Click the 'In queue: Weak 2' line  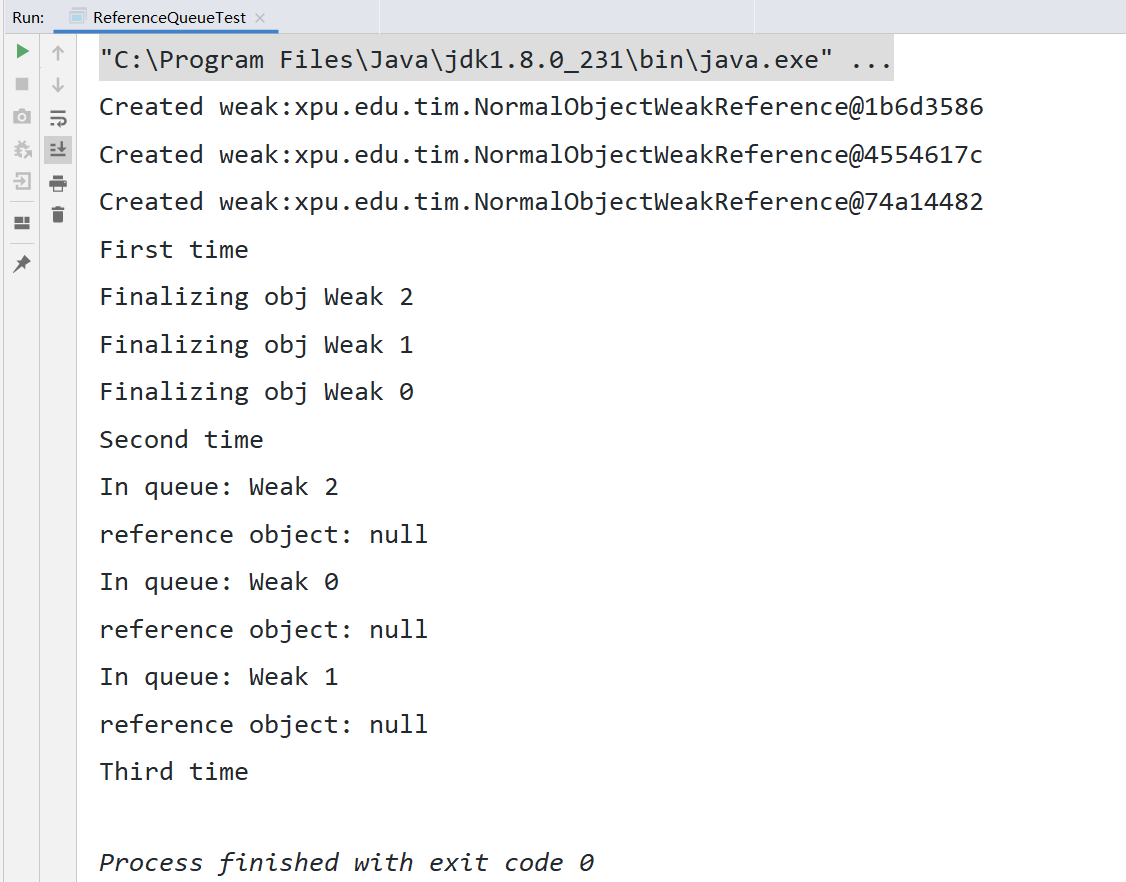pos(218,487)
